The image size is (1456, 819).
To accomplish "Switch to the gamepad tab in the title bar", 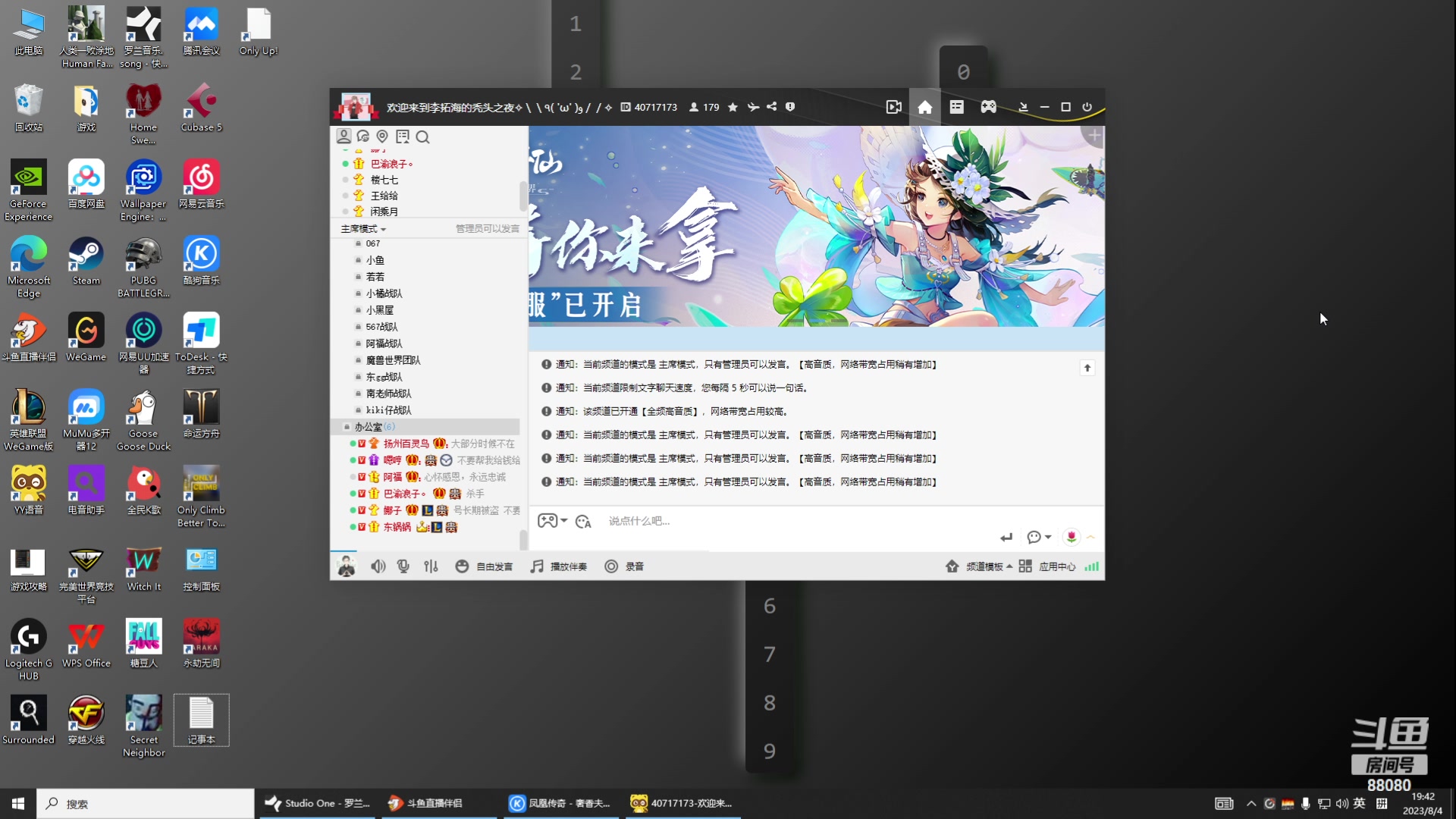I will [988, 107].
